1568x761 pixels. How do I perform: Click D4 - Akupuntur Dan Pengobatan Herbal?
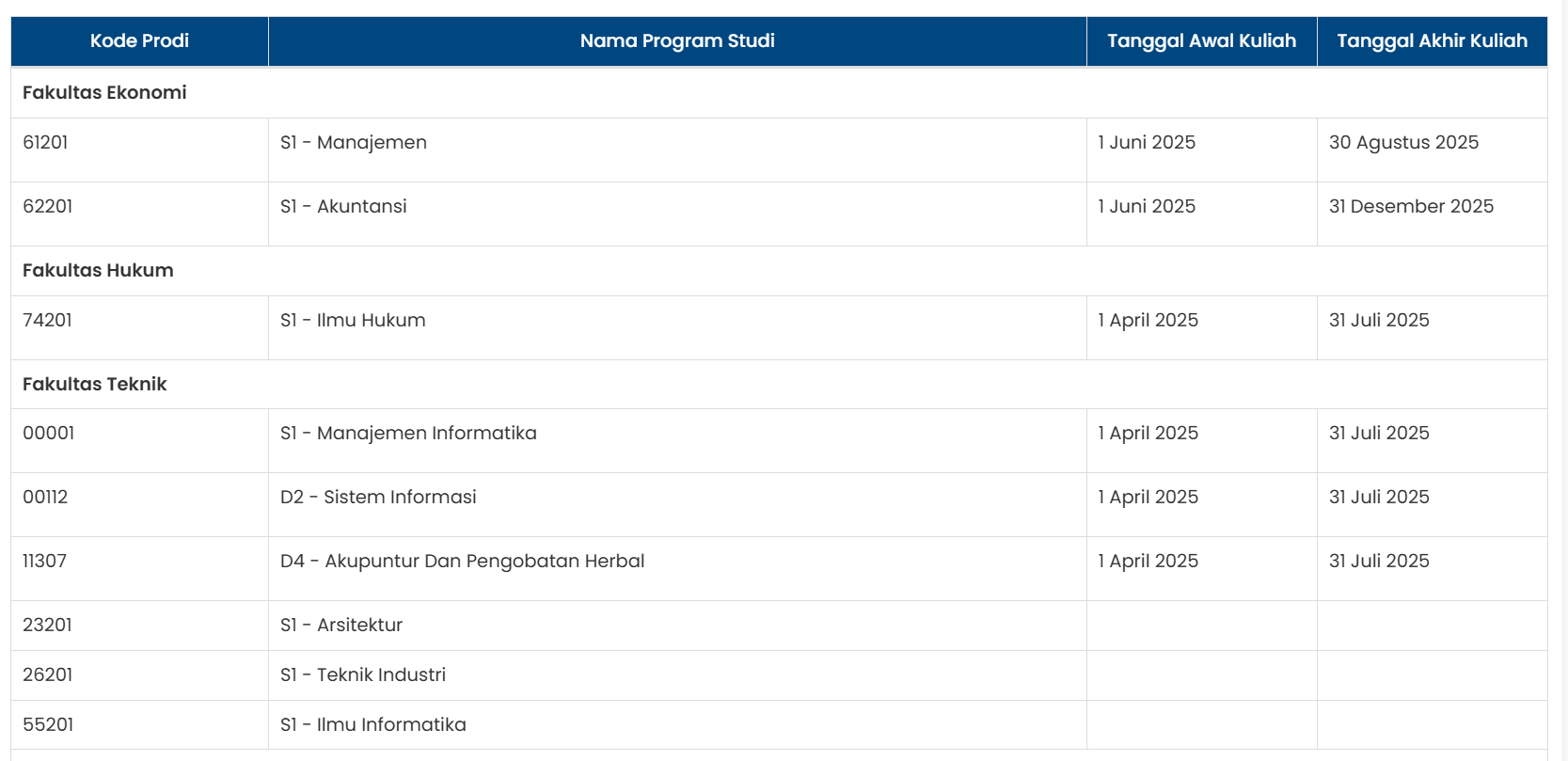click(x=462, y=561)
